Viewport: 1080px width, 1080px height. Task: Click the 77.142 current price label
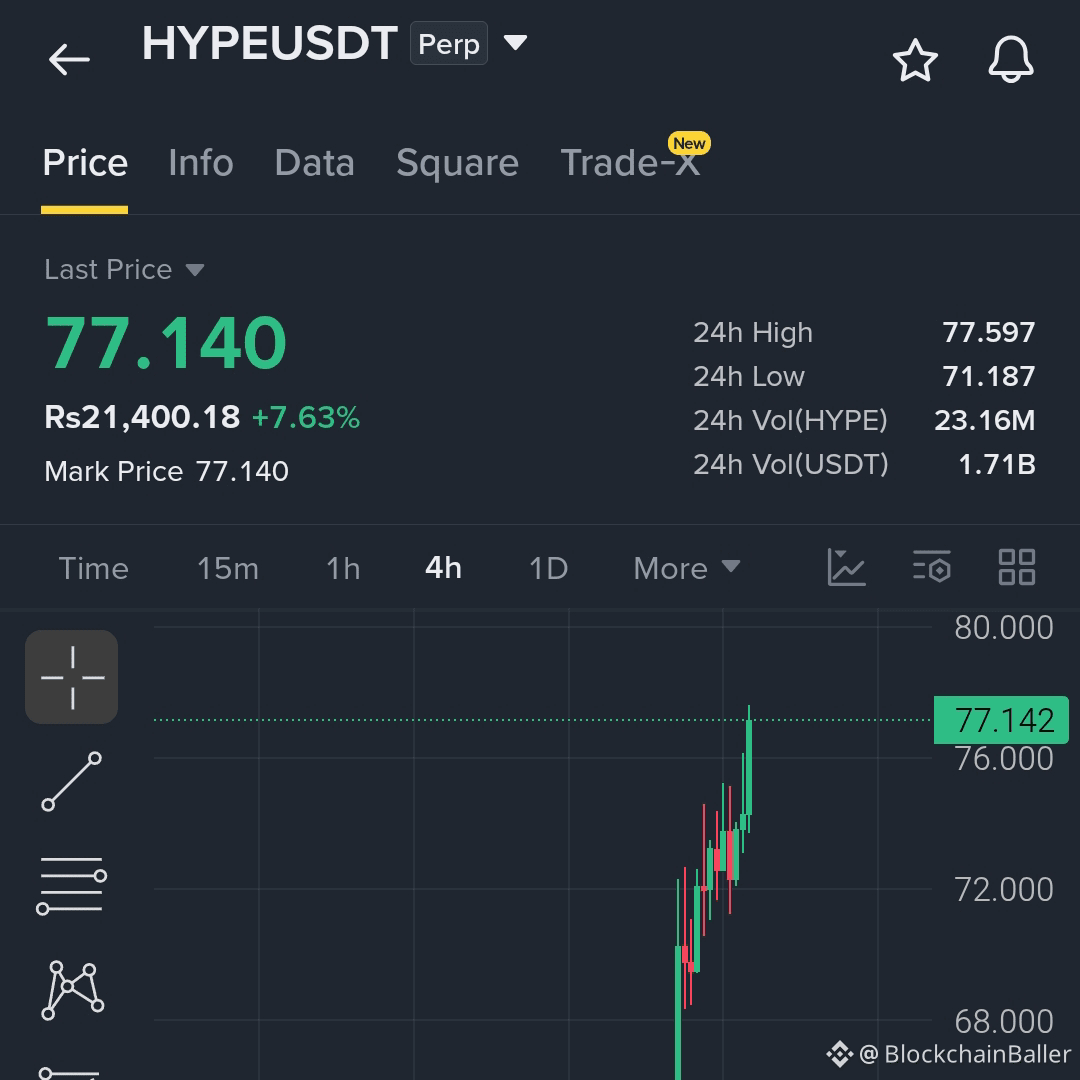pos(1001,720)
